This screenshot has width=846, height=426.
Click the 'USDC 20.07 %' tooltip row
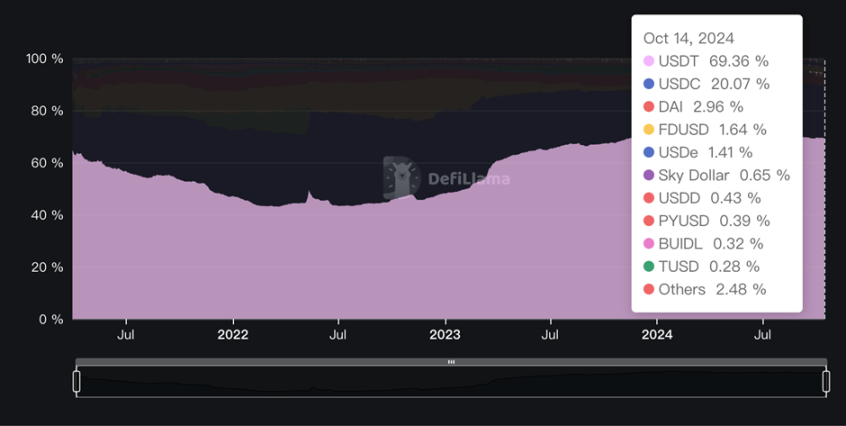(x=707, y=84)
